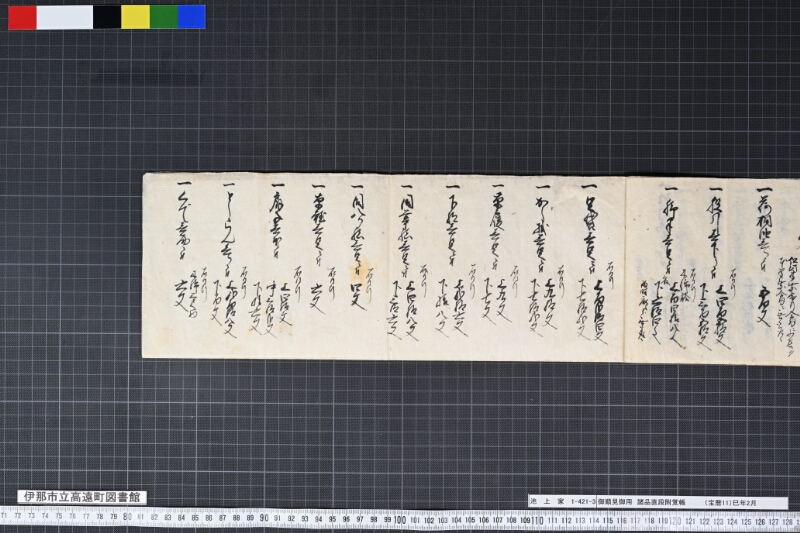The height and width of the screenshot is (533, 800).
Task: Click the red patch on color chart
Action: click(22, 17)
